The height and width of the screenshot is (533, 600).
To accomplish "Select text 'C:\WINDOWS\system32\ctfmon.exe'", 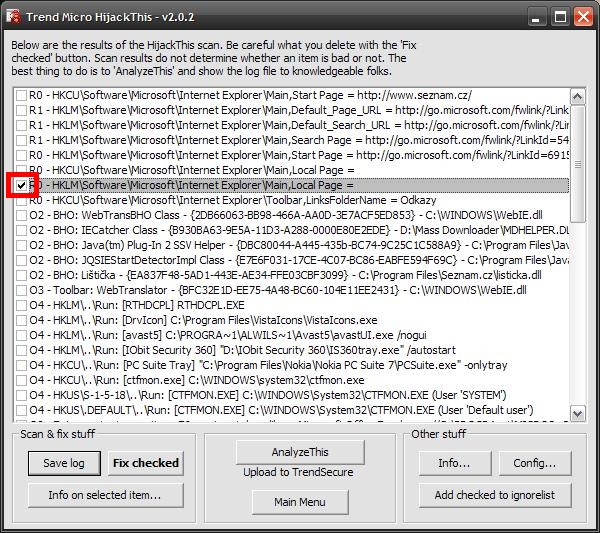I will [276, 380].
